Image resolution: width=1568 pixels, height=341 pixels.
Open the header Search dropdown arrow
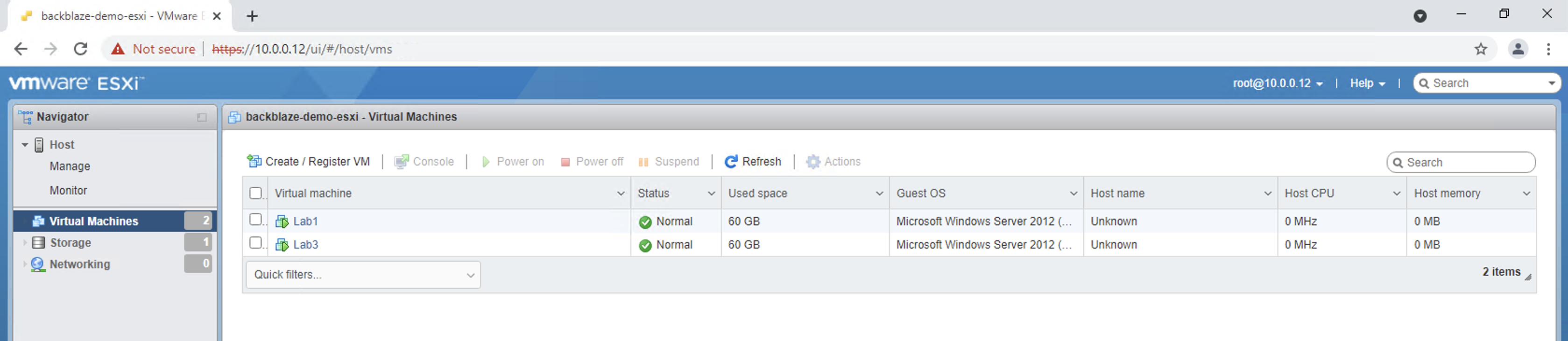coord(1552,84)
